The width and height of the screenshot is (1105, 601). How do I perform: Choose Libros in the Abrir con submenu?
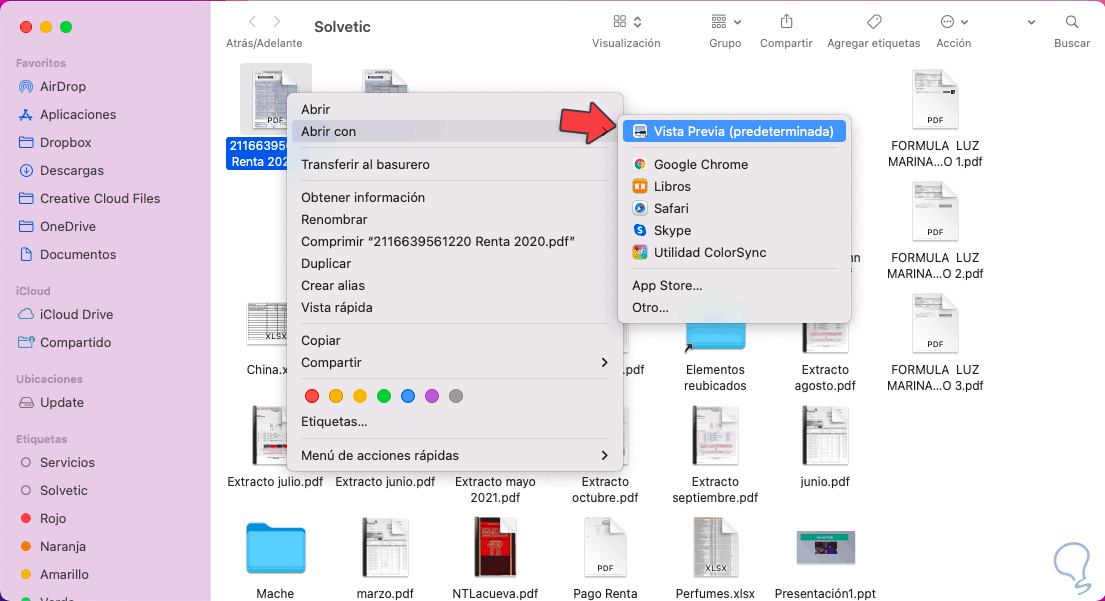click(734, 187)
